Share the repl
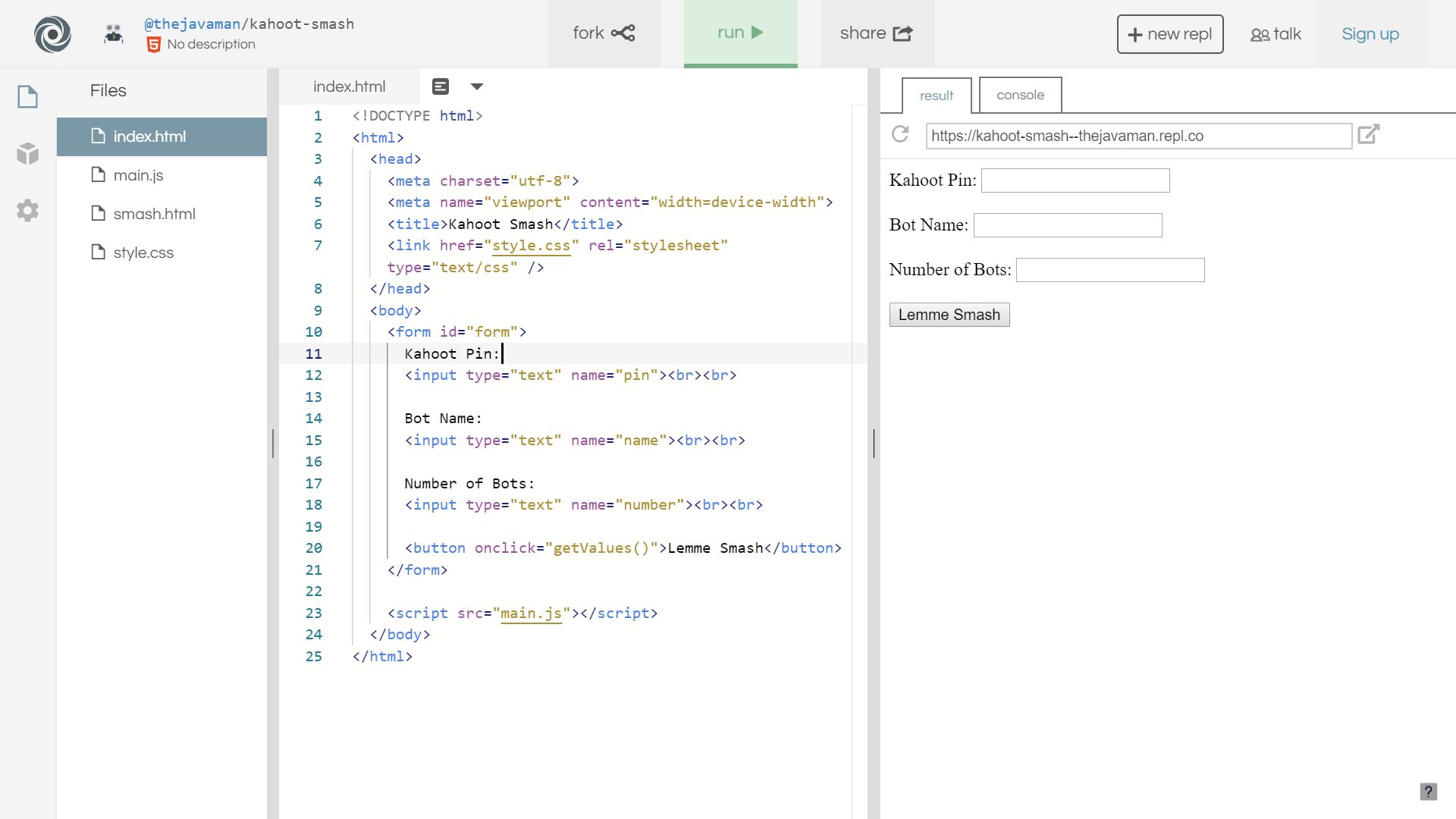The height and width of the screenshot is (819, 1456). click(877, 33)
